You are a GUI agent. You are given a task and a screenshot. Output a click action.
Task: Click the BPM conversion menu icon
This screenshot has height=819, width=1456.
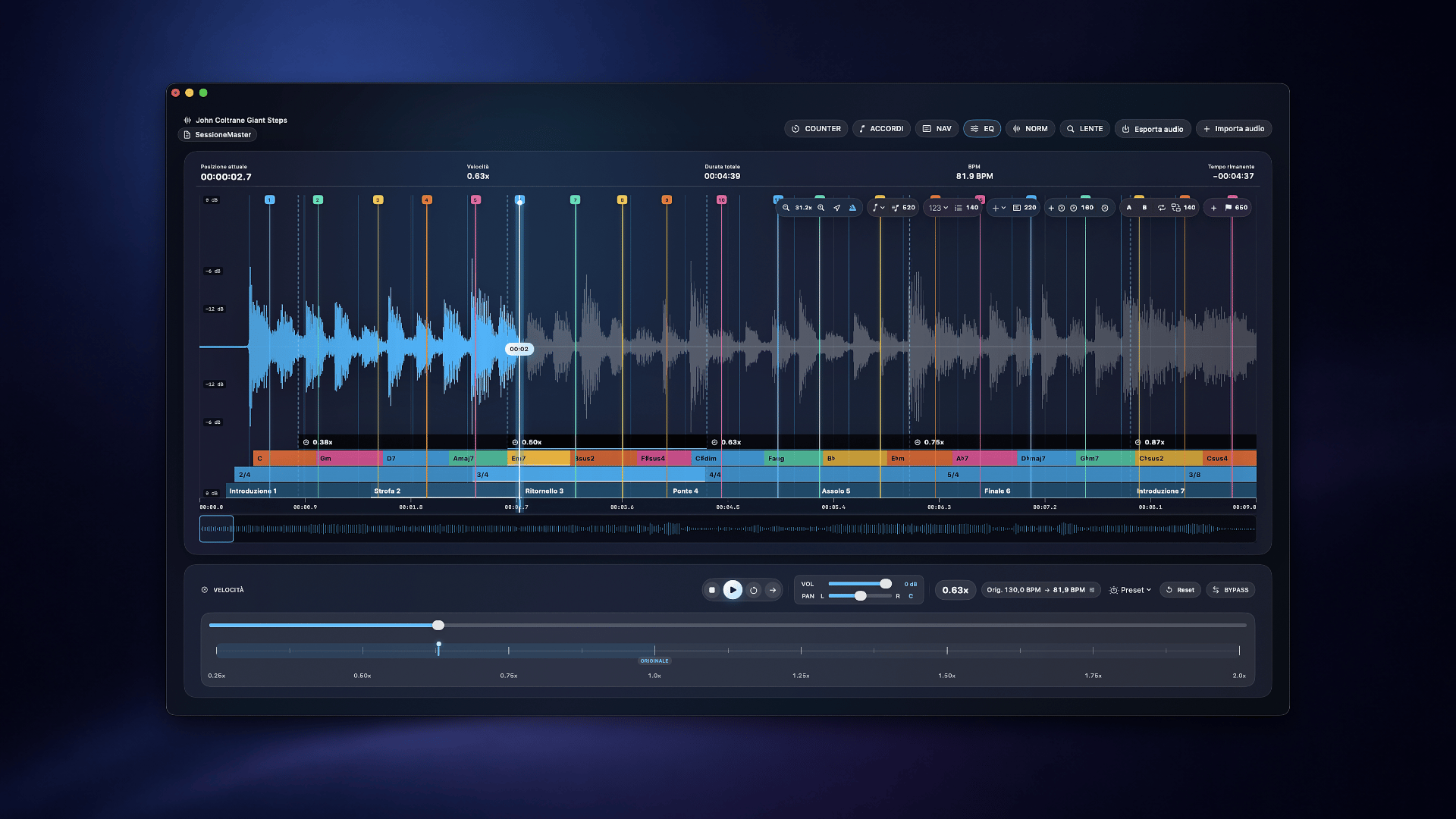[x=1092, y=590]
